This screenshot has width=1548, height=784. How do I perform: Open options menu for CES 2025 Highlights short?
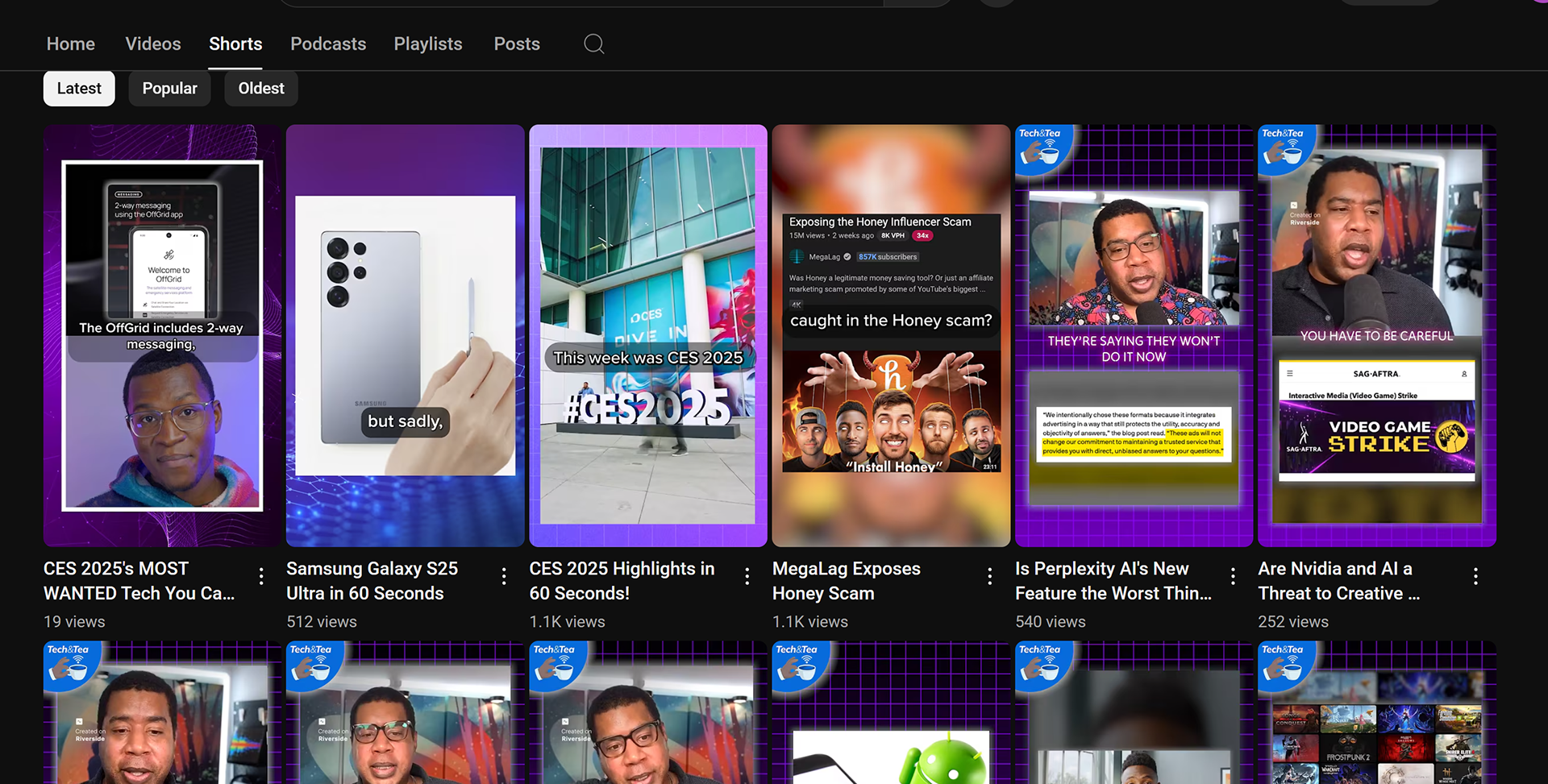pos(747,576)
